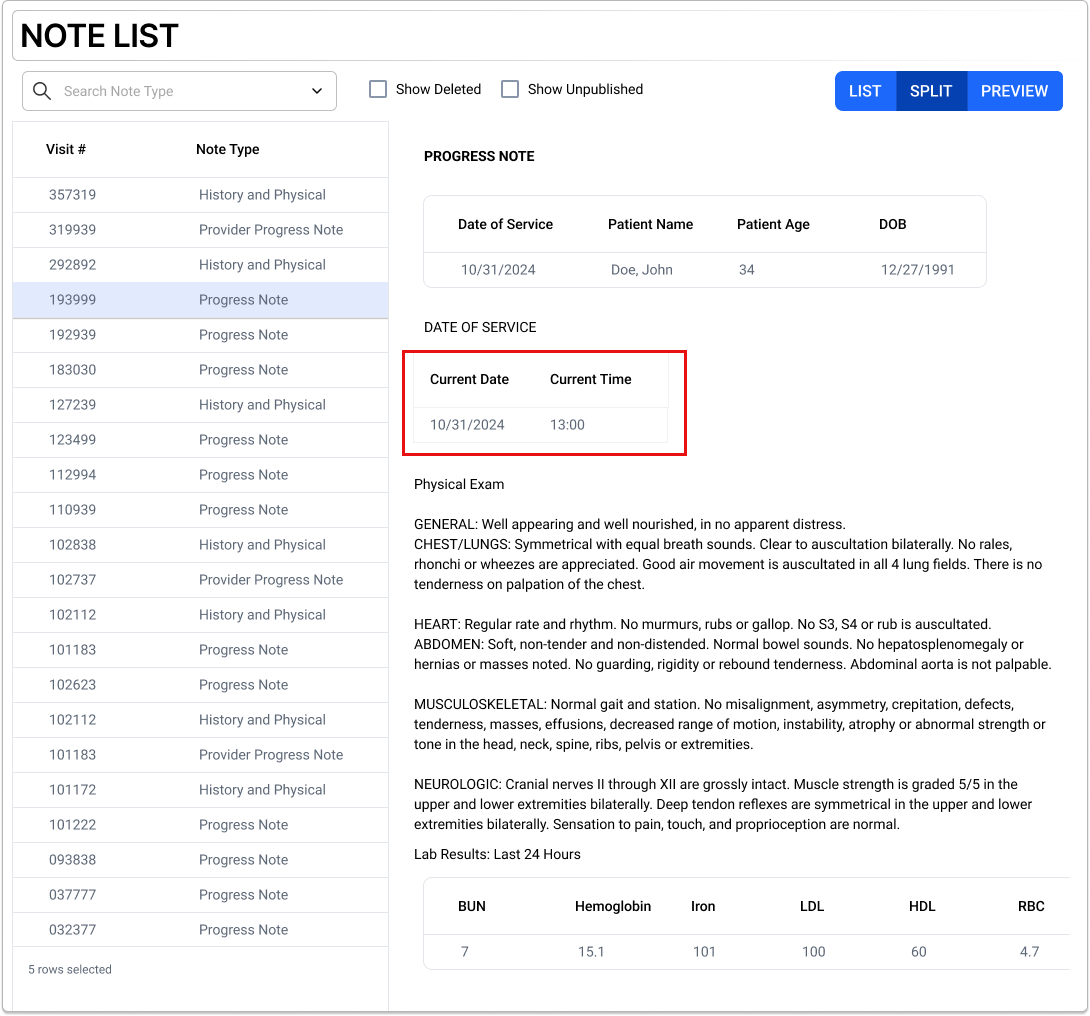Select visit 123499 row
The image size is (1090, 1016).
pos(200,440)
